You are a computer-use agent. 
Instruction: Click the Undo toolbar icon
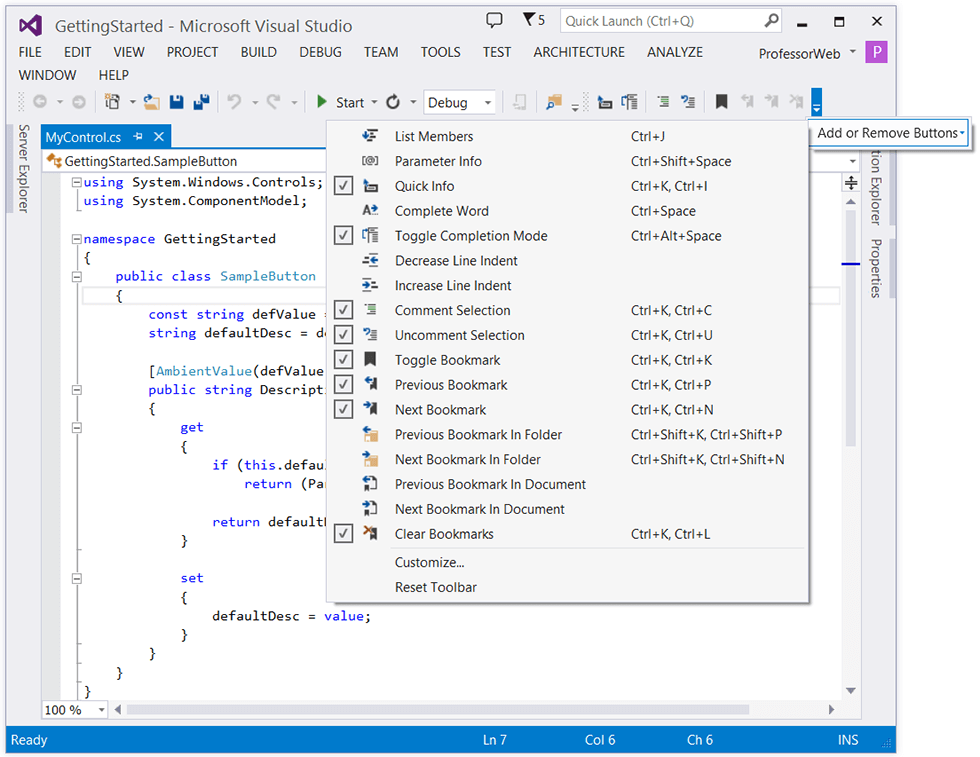234,101
